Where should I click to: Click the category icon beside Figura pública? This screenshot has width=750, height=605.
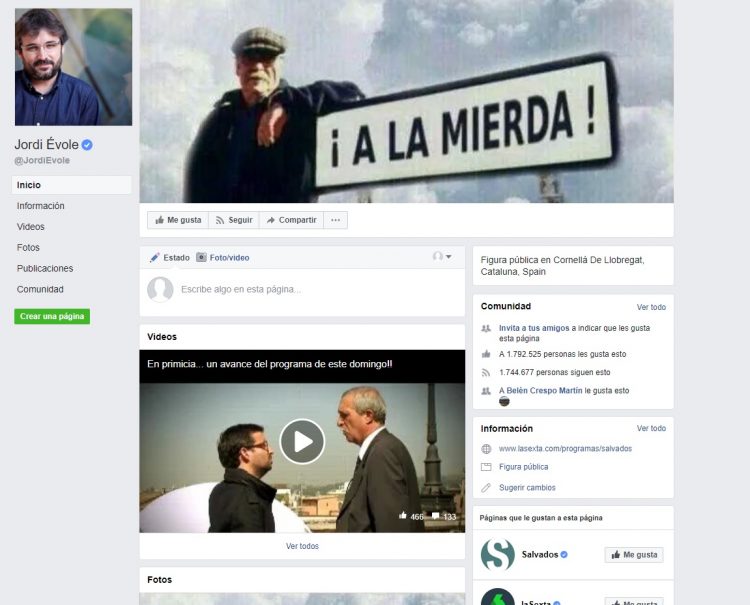coord(486,467)
